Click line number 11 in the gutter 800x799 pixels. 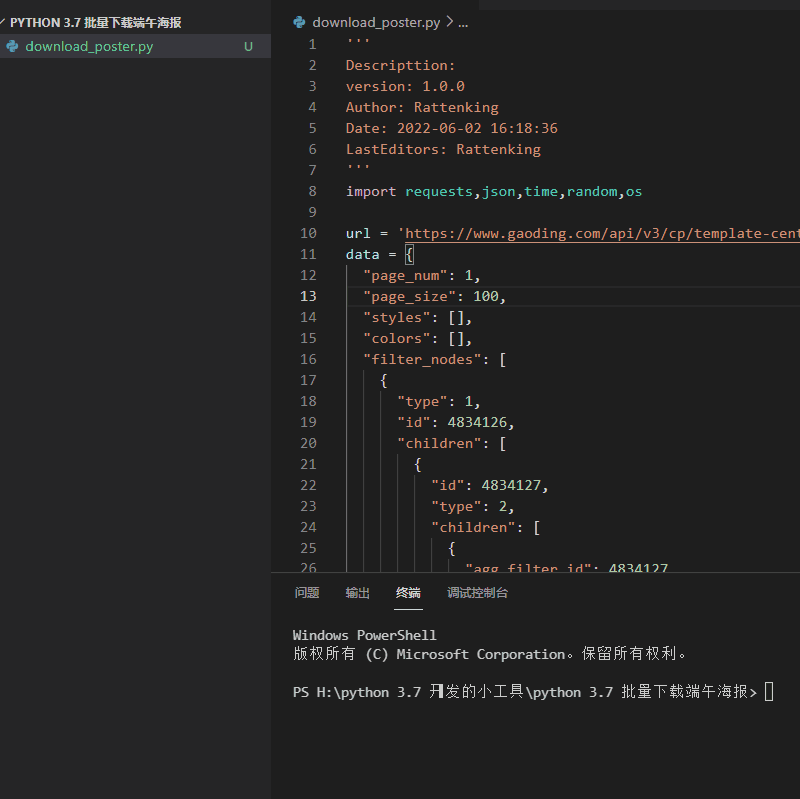click(308, 254)
